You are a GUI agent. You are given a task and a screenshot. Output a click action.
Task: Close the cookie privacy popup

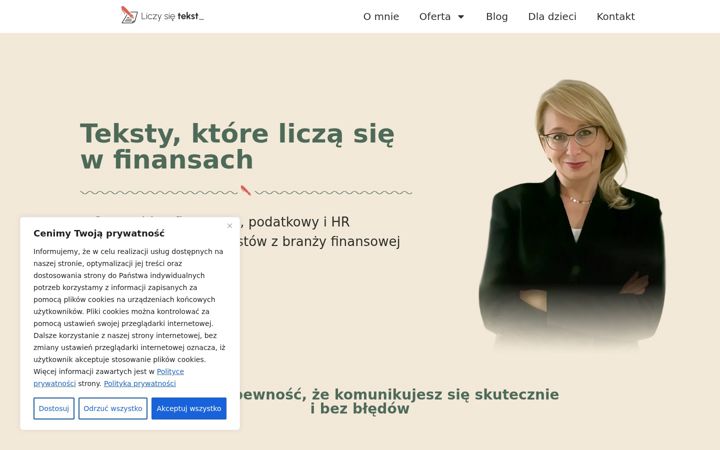click(230, 226)
